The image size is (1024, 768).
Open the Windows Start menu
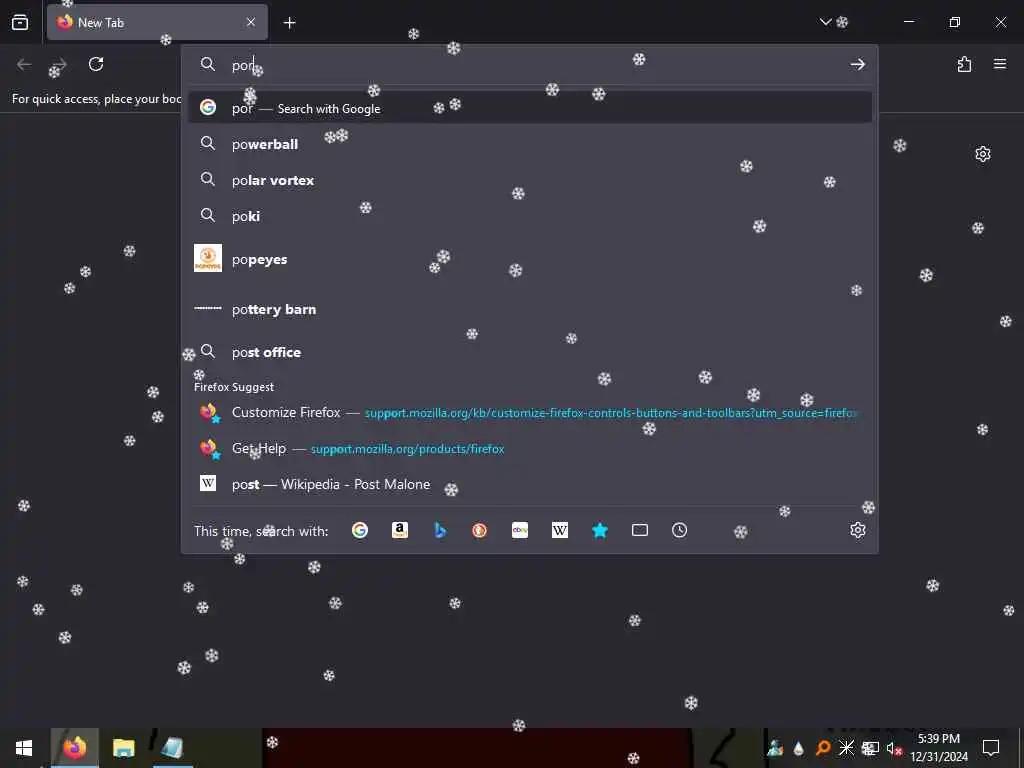24,748
